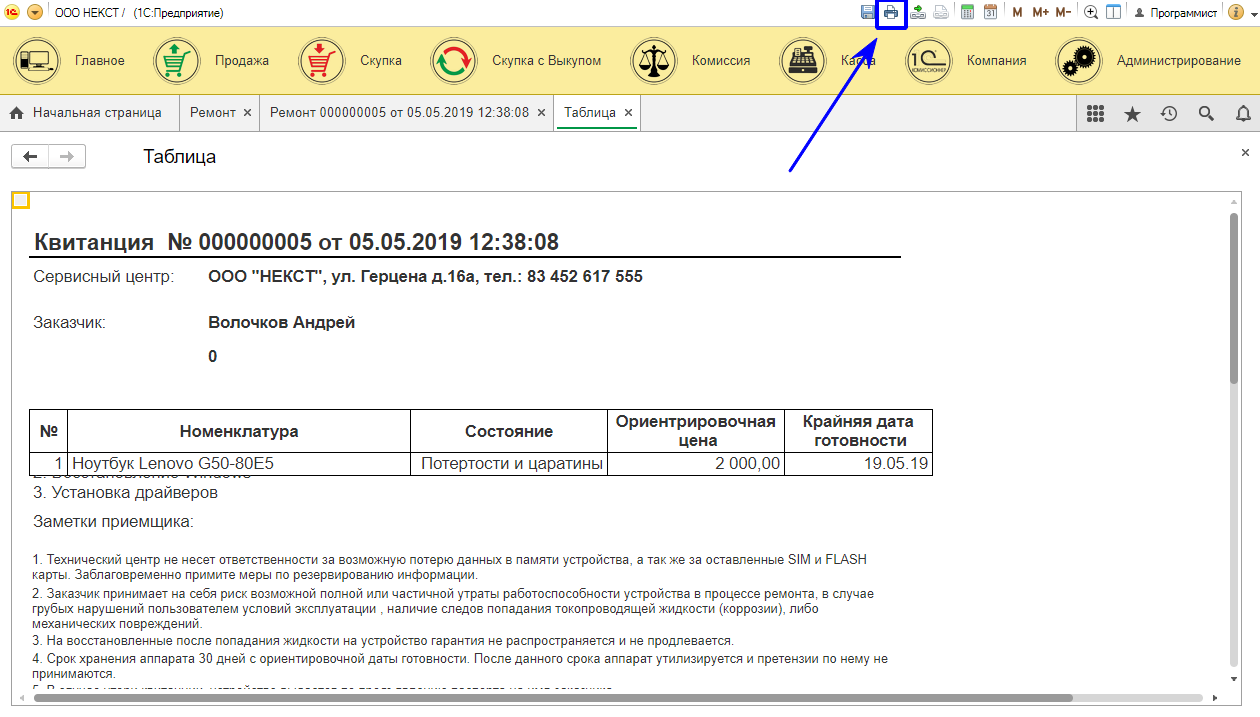This screenshot has height=717, width=1260.
Task: Open the main menu round dropdown button
Action: [35, 13]
